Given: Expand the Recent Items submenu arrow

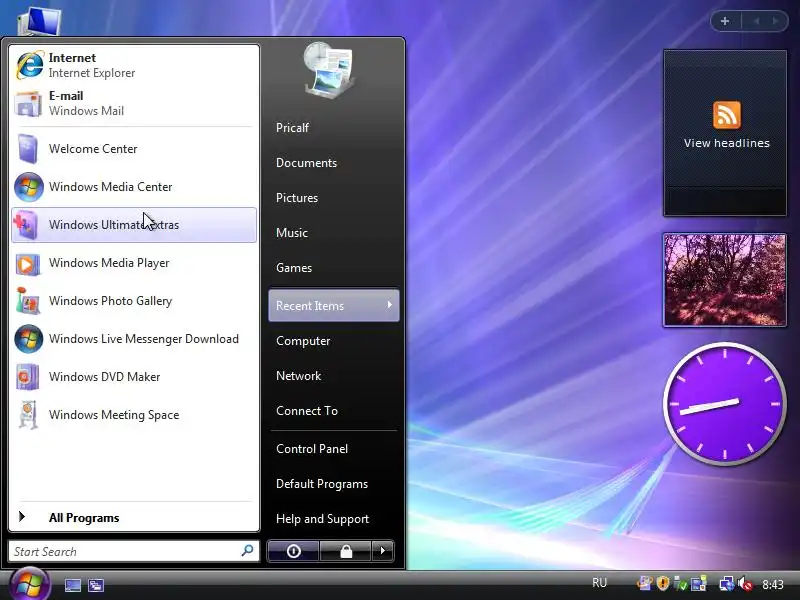Looking at the screenshot, I should [x=389, y=305].
